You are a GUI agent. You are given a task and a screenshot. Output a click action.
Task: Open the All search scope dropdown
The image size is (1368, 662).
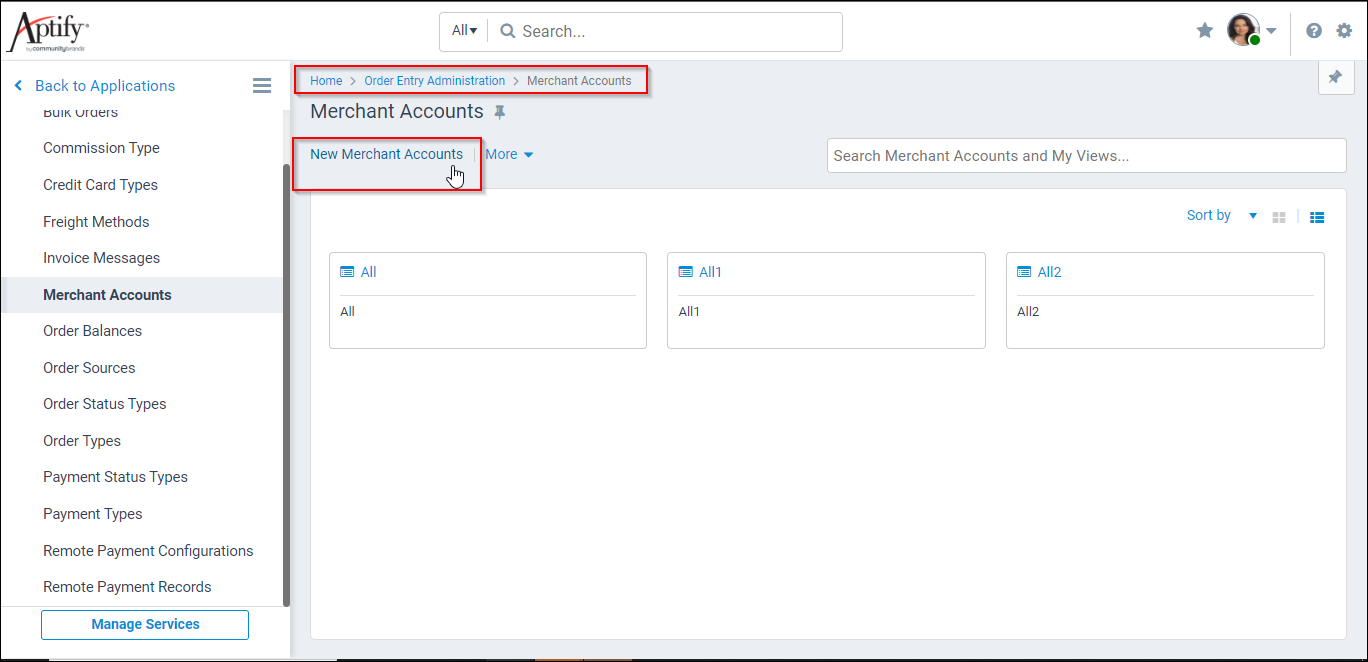[463, 30]
